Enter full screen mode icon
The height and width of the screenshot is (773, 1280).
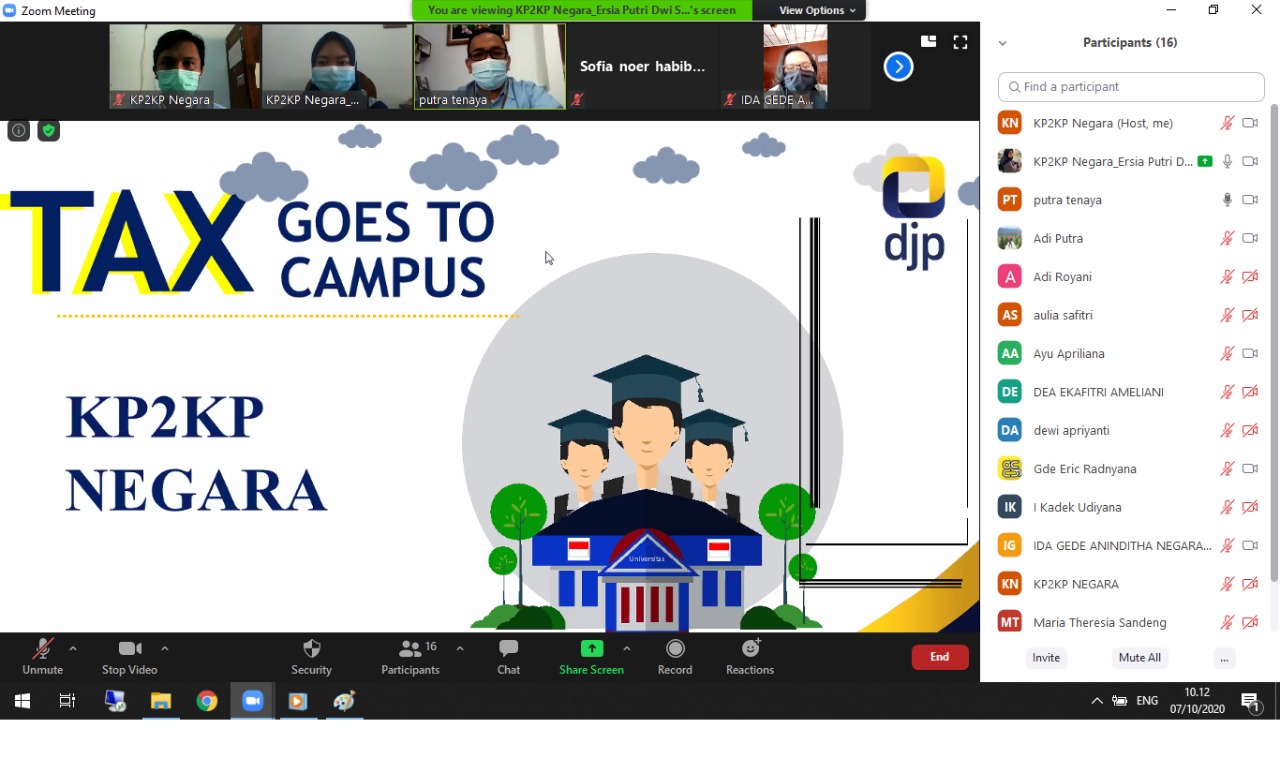click(960, 42)
